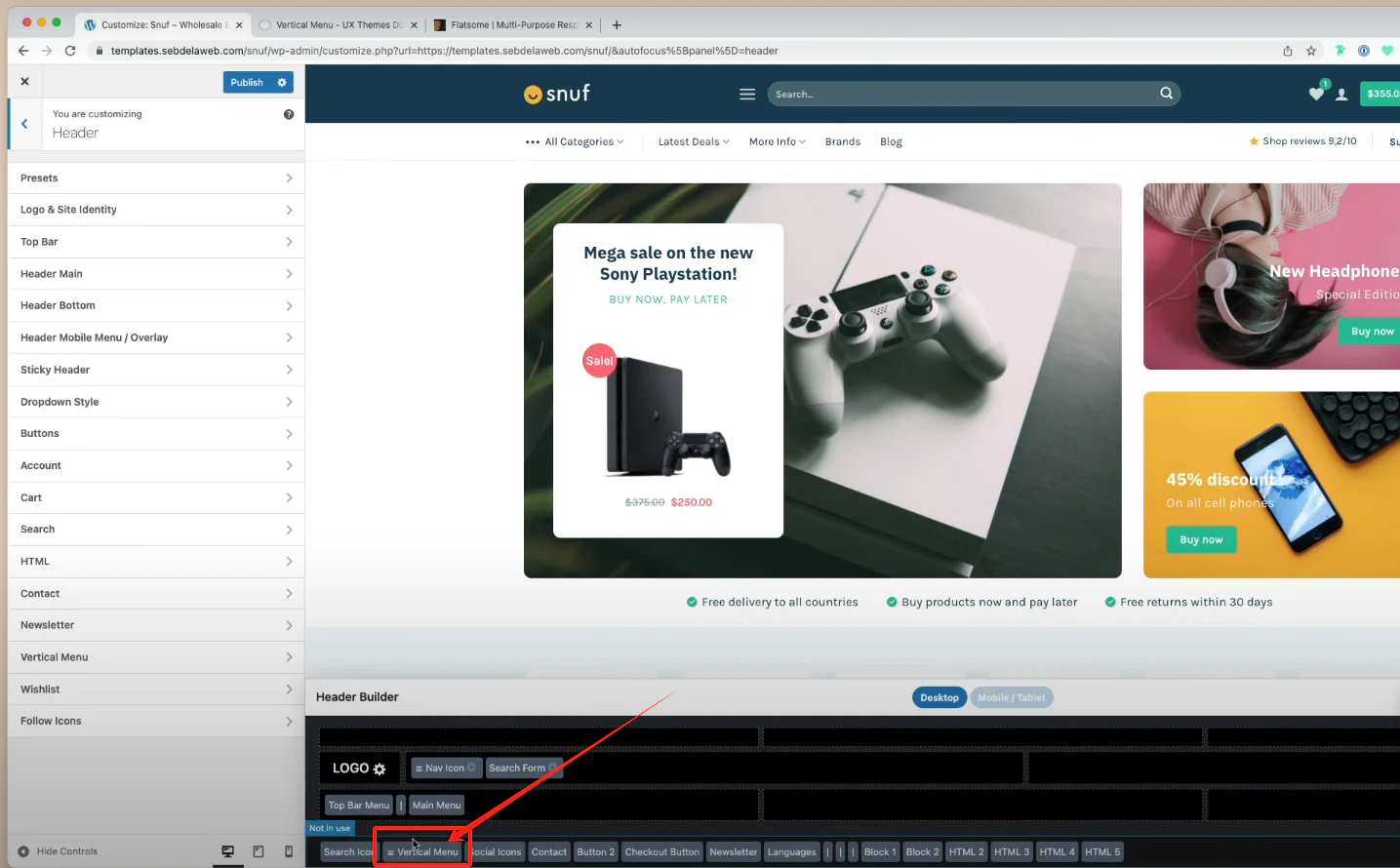This screenshot has width=1400, height=868.
Task: Select Vertical Menu element in unused items
Action: click(x=422, y=852)
